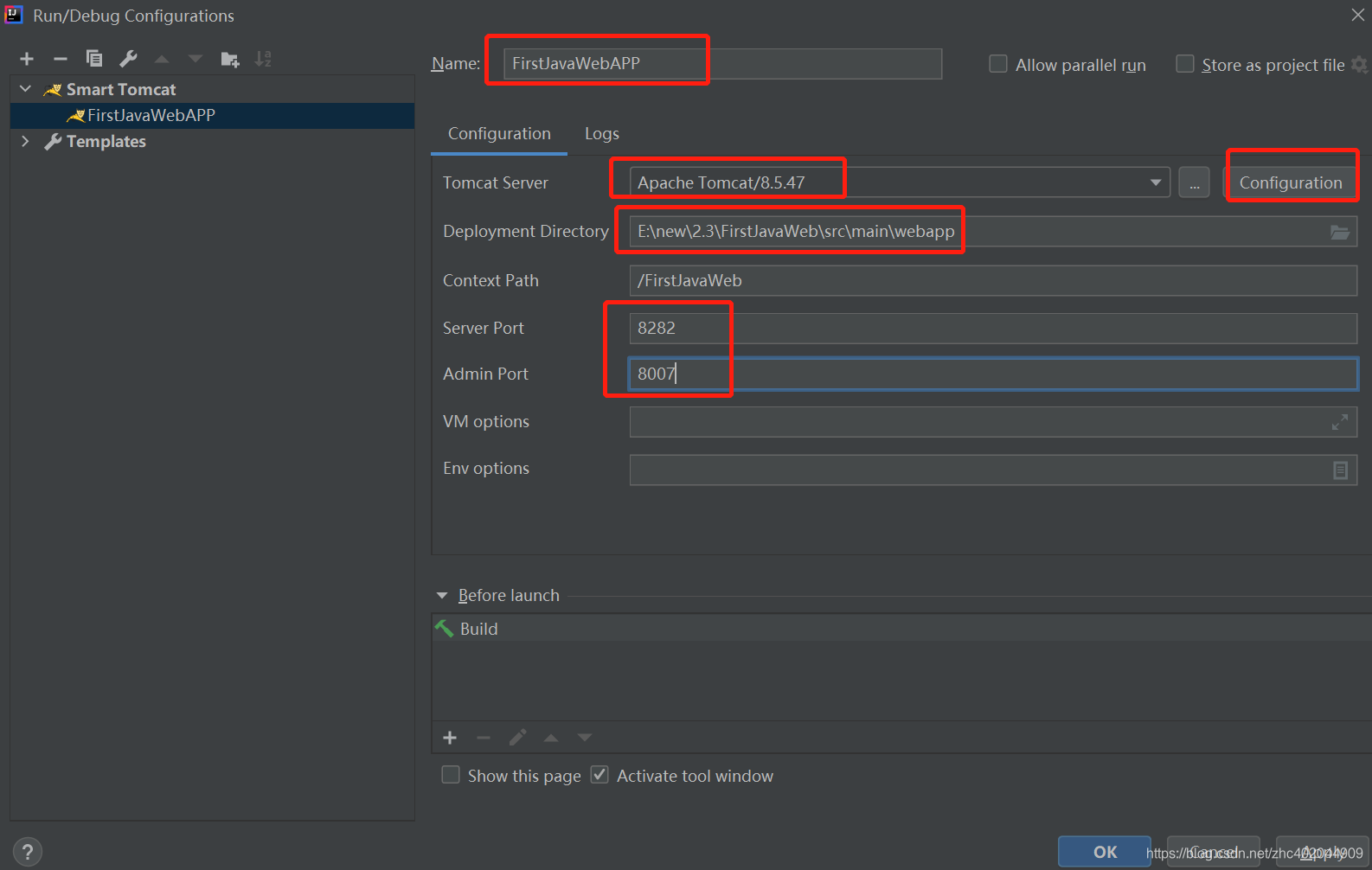This screenshot has width=1372, height=870.
Task: Collapse the Smart Tomcat tree node
Action: pyautogui.click(x=25, y=89)
